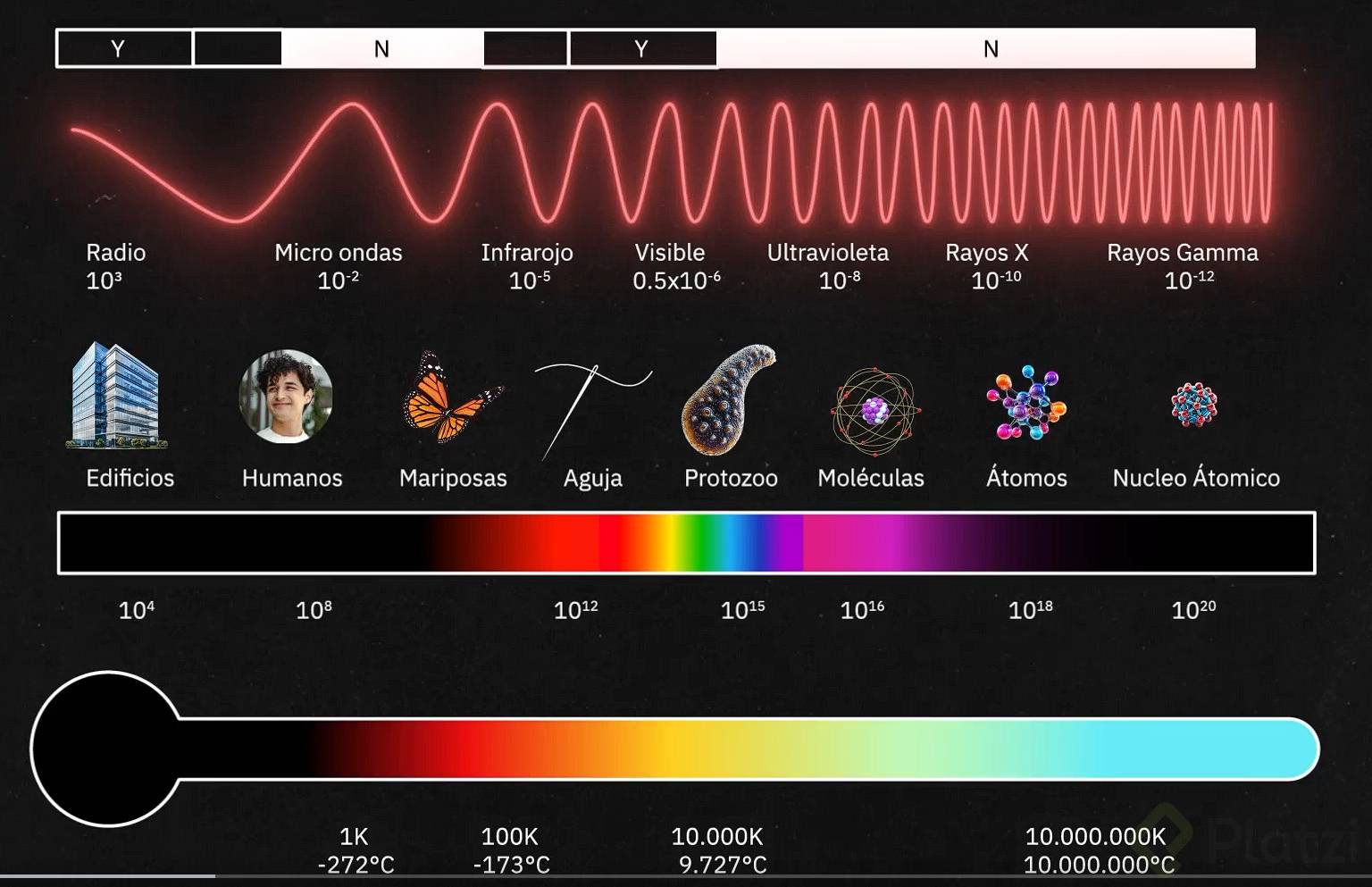Click the "10.000K" temperature label
This screenshot has width=1372, height=887.
click(x=717, y=837)
